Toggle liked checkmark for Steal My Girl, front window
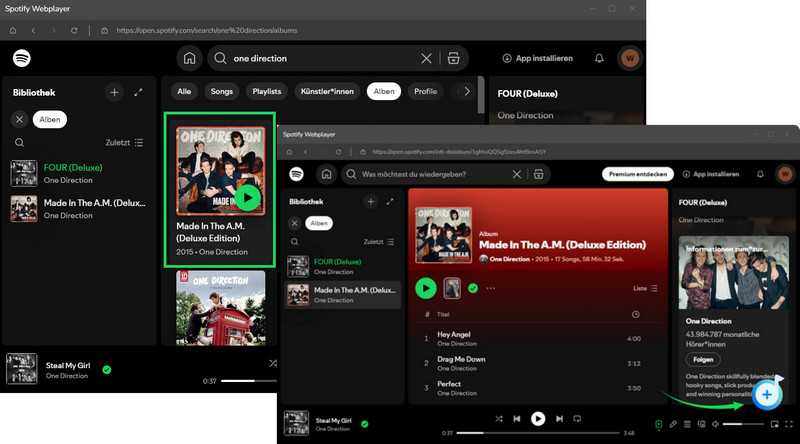 pos(365,424)
